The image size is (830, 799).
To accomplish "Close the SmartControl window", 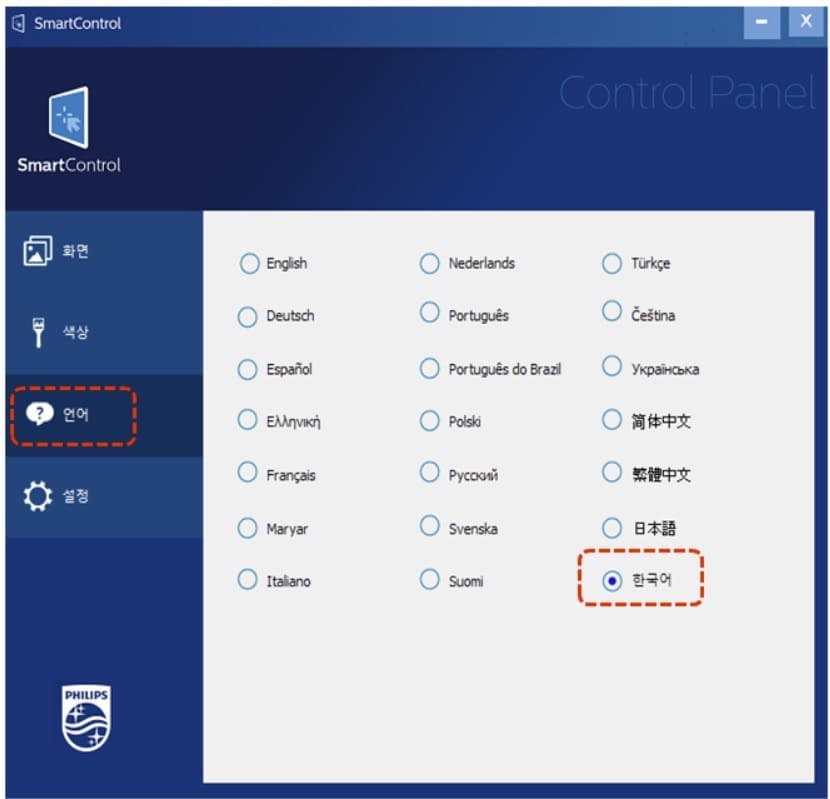I will click(x=806, y=22).
